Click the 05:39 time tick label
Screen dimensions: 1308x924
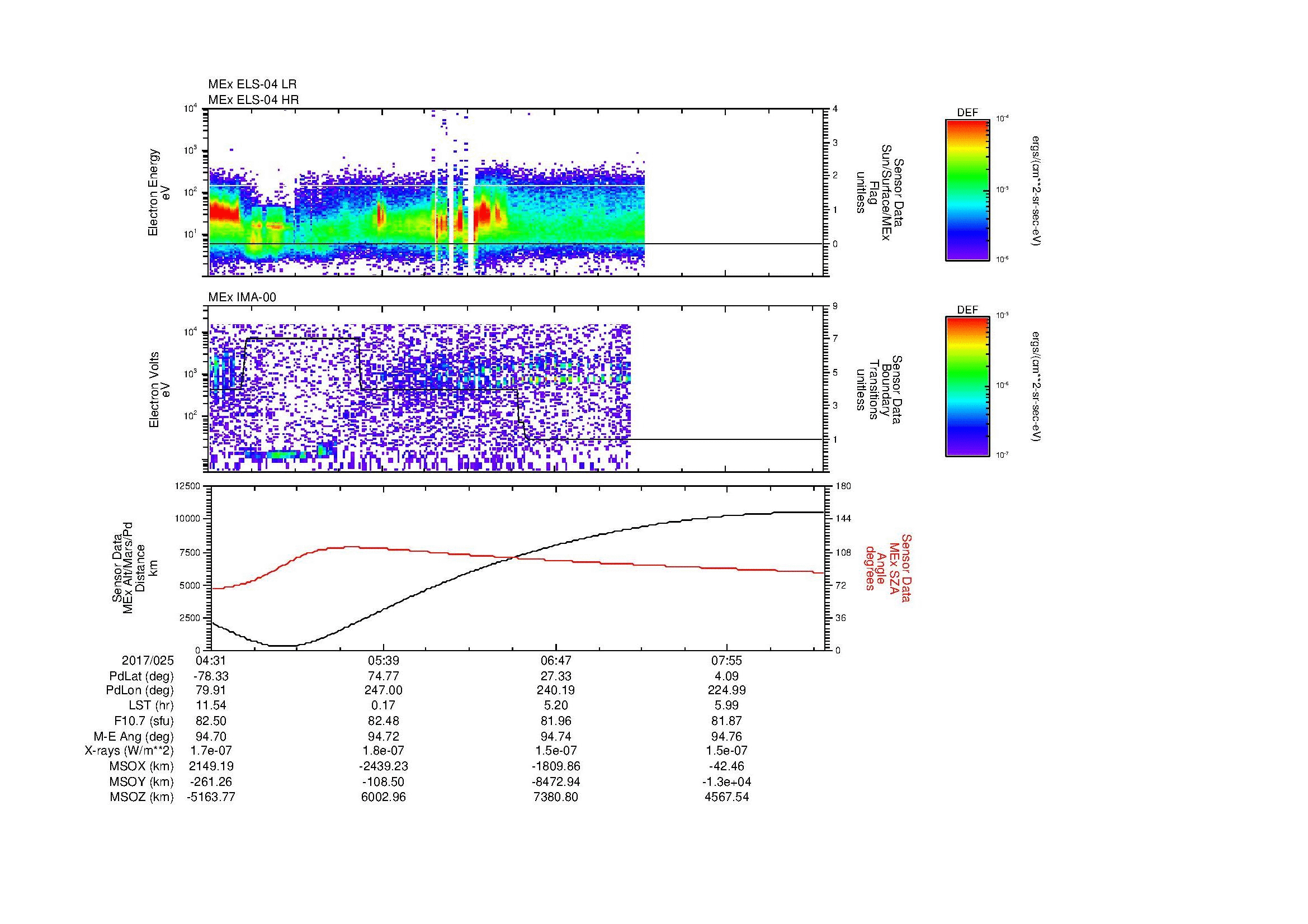tap(384, 661)
